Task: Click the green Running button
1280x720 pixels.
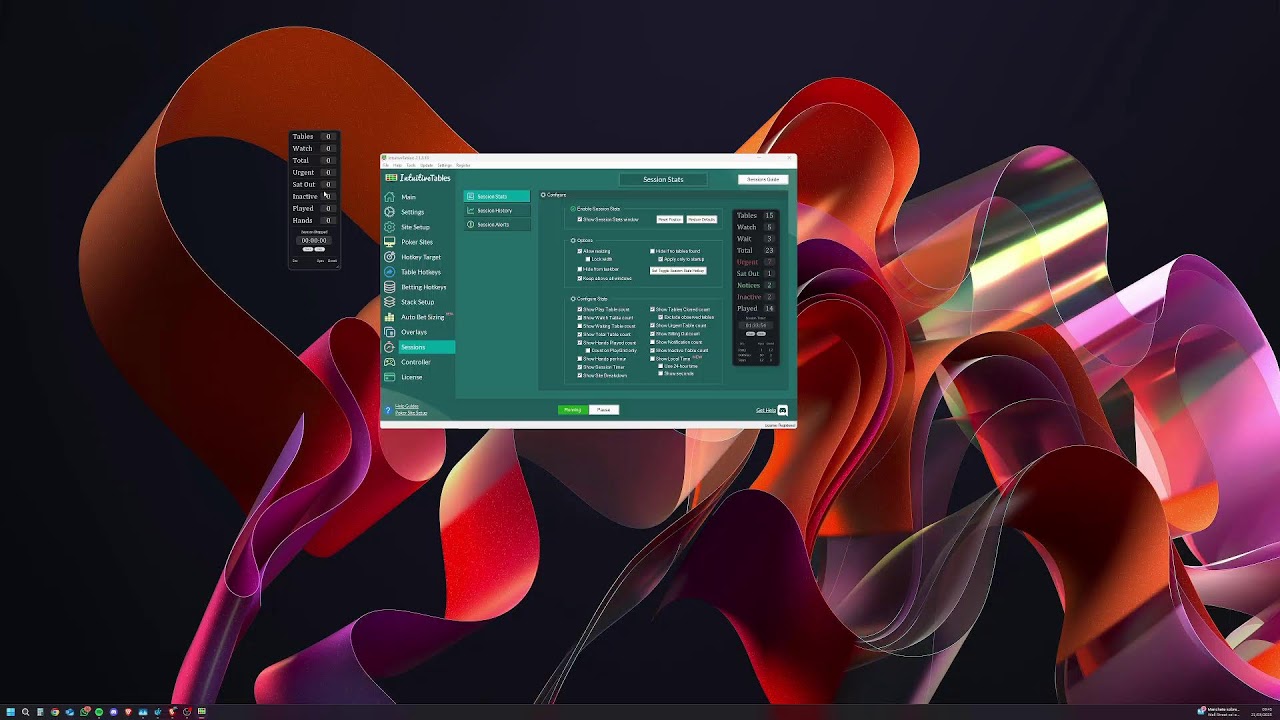Action: [x=572, y=410]
